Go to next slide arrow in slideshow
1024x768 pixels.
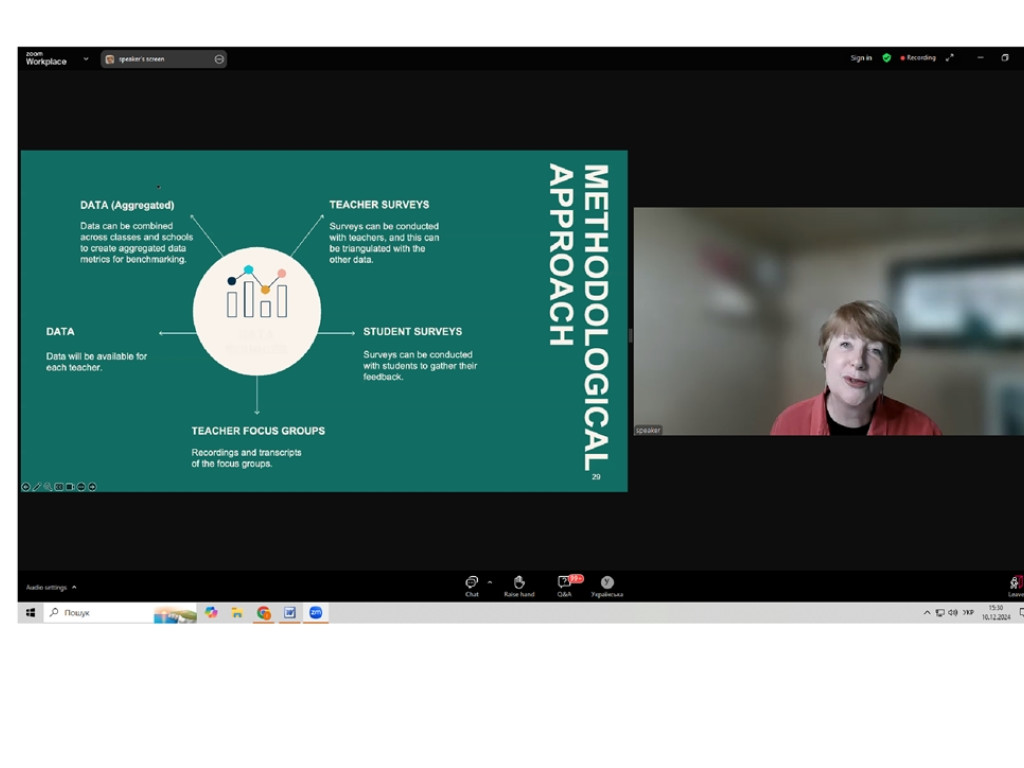92,487
